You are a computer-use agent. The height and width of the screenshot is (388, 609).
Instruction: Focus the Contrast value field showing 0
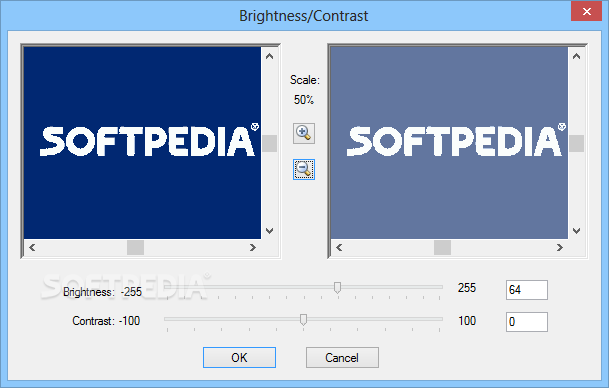point(527,322)
